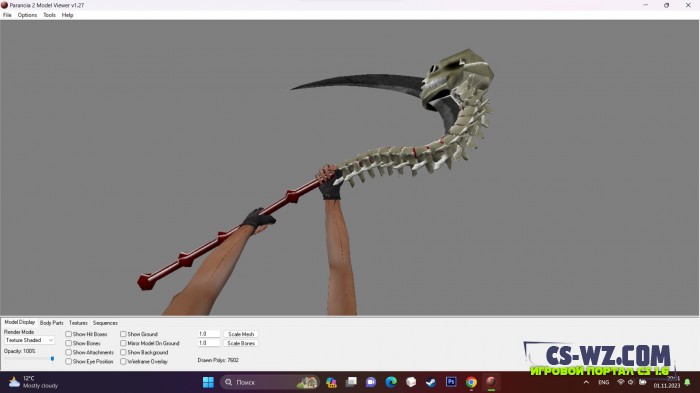The image size is (700, 393).
Task: Open the Windows Start menu
Action: [x=208, y=382]
